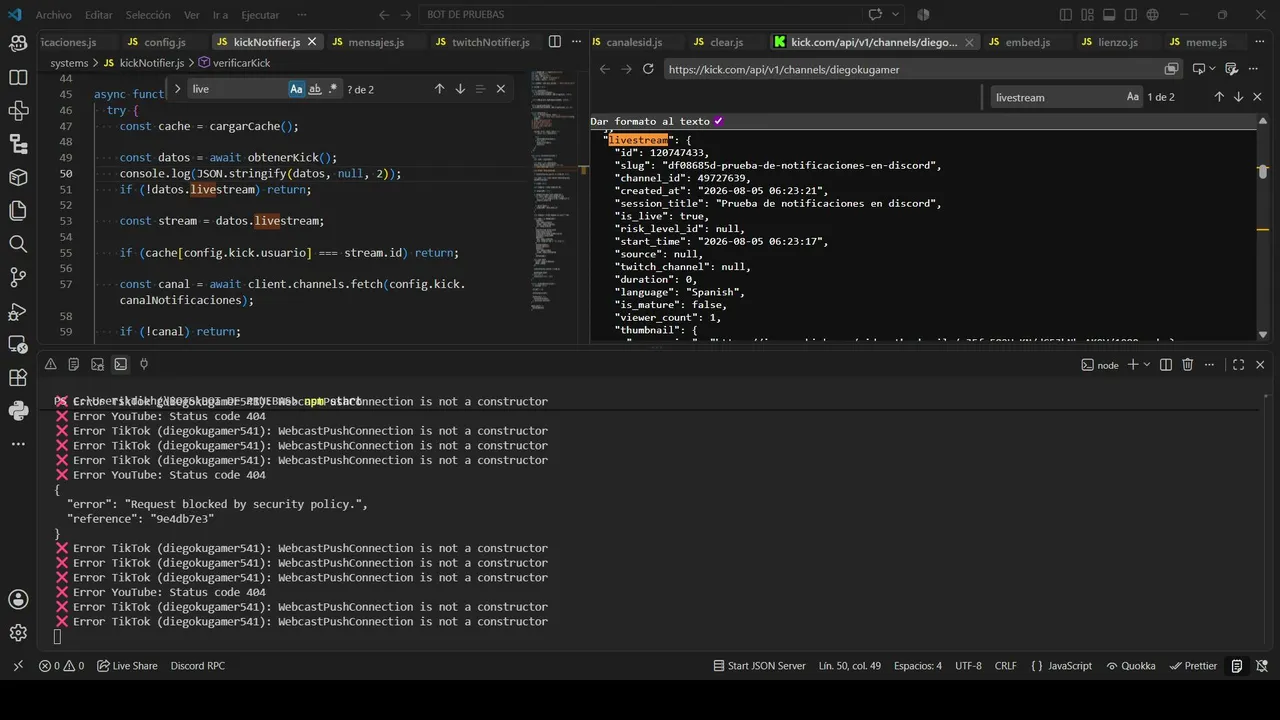Toggle match case in editor find widget

[x=296, y=89]
